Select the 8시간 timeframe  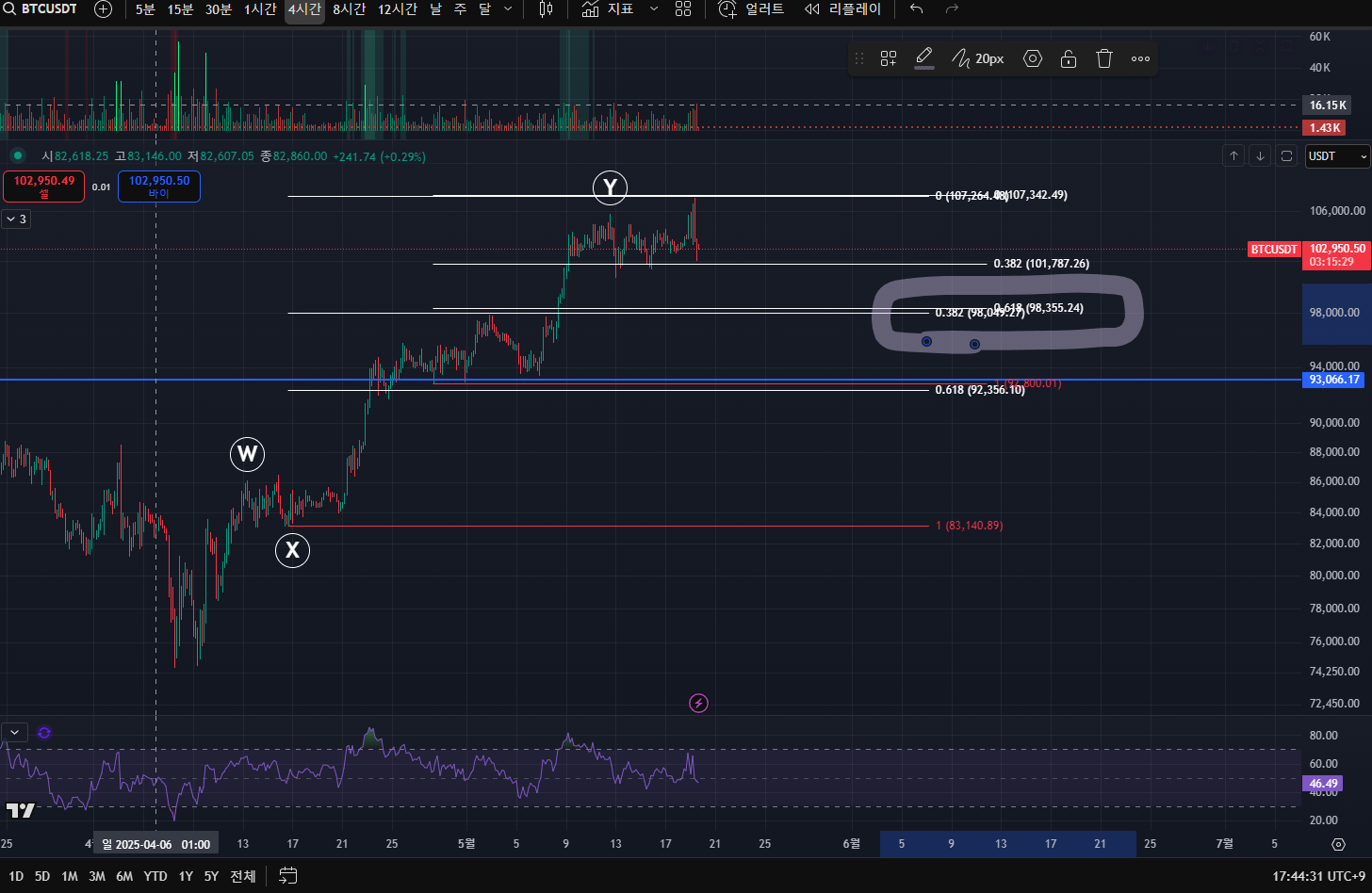349,8
